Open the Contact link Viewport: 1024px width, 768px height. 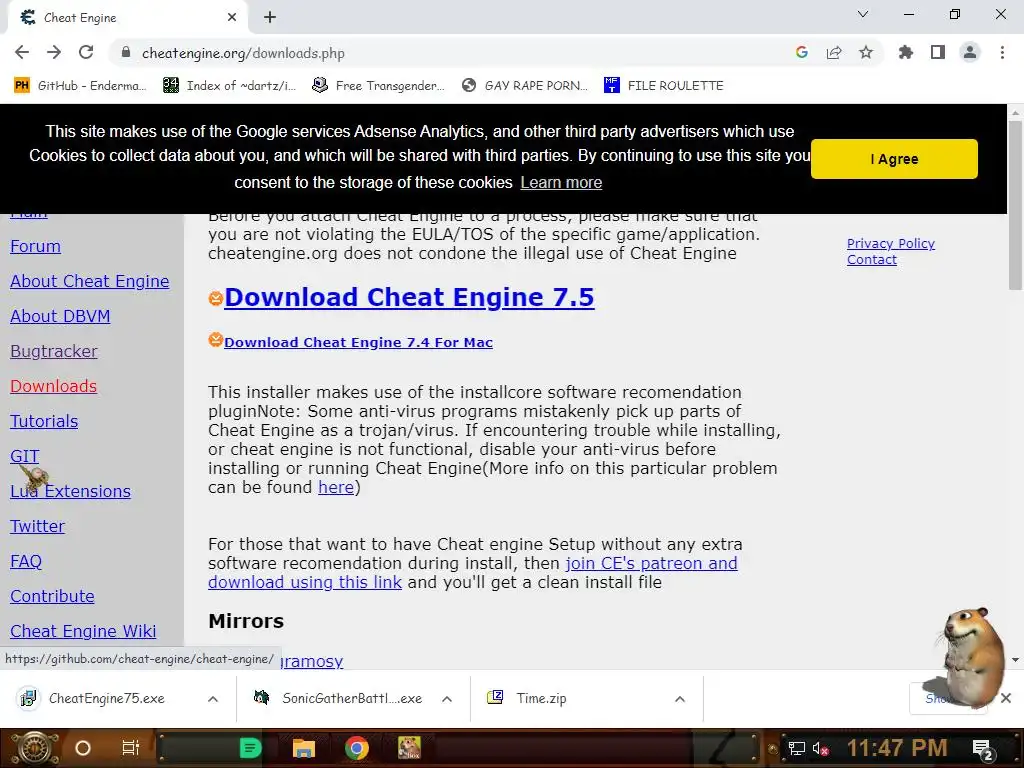click(872, 260)
